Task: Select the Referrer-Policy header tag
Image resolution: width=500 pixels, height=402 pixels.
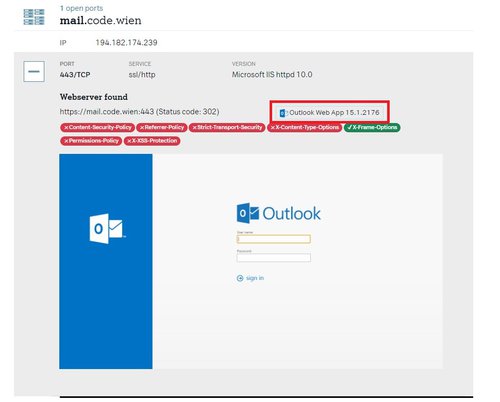Action: click(x=162, y=127)
